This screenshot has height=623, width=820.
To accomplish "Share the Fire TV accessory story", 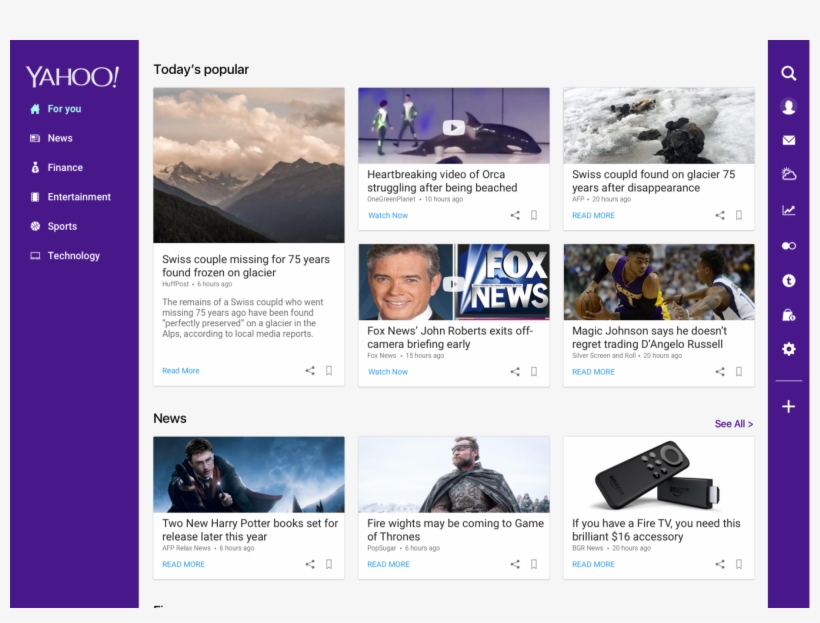I will pos(720,564).
